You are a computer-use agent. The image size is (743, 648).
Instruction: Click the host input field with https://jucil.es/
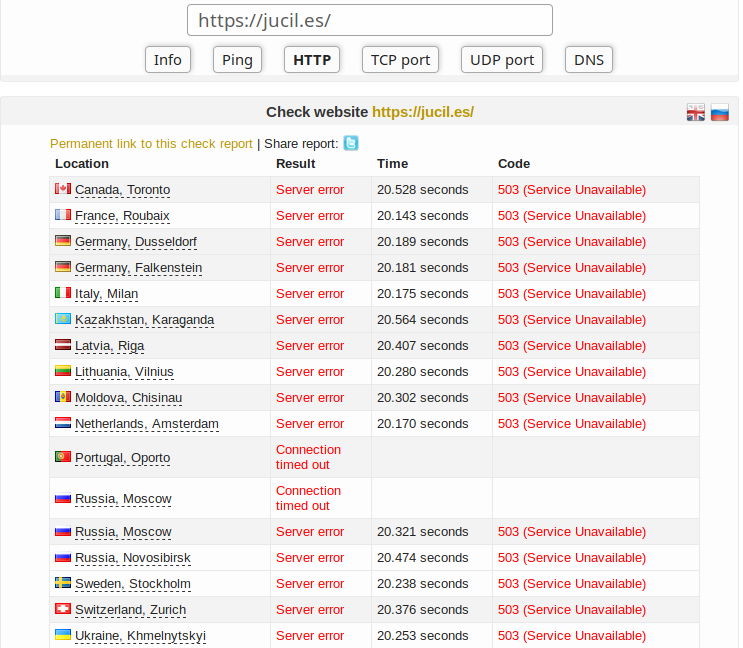coord(370,20)
